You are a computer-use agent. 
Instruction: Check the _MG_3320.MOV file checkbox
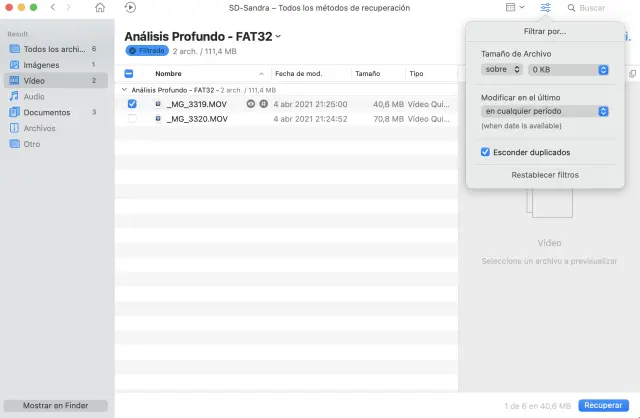[x=132, y=119]
